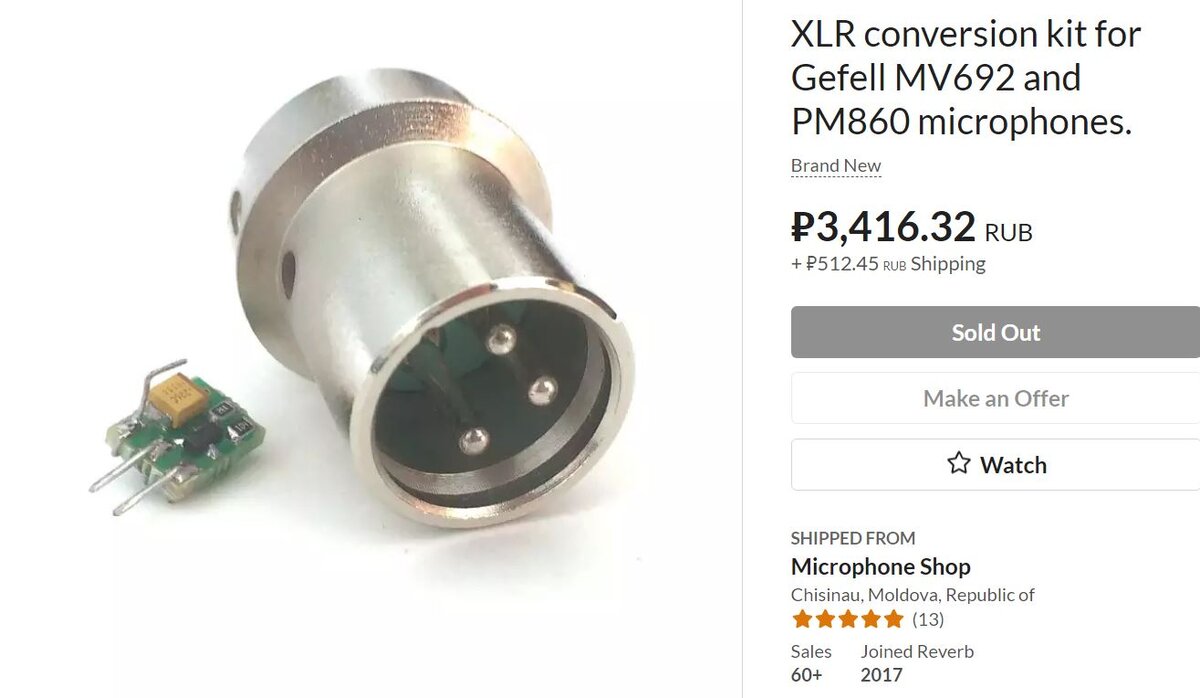Click the Watch button
The width and height of the screenshot is (1200, 698).
pos(995,465)
